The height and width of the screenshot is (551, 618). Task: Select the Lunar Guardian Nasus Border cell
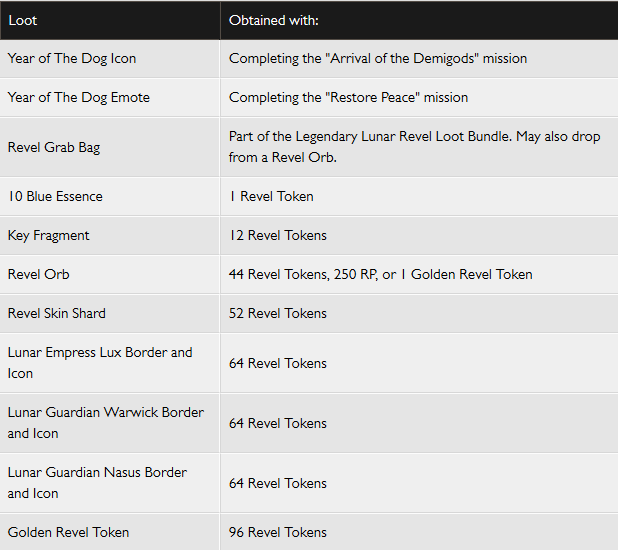pyautogui.click(x=97, y=483)
